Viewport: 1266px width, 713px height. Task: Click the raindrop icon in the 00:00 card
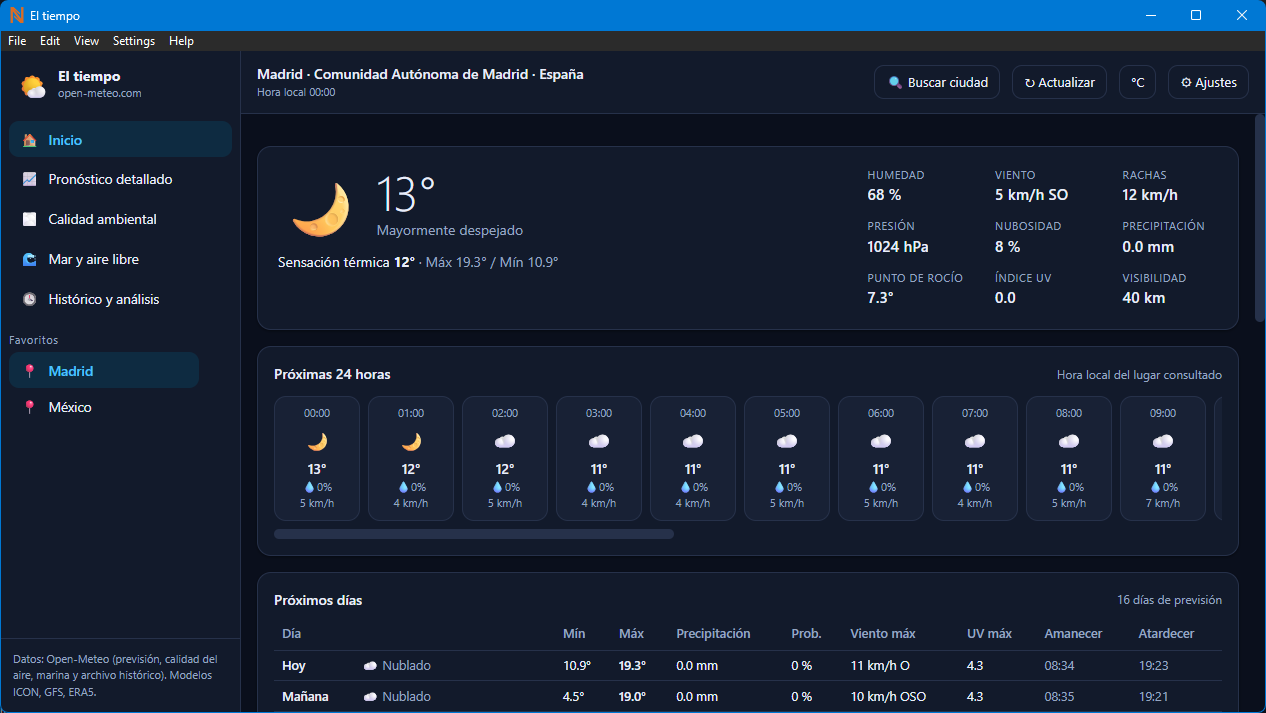[309, 487]
